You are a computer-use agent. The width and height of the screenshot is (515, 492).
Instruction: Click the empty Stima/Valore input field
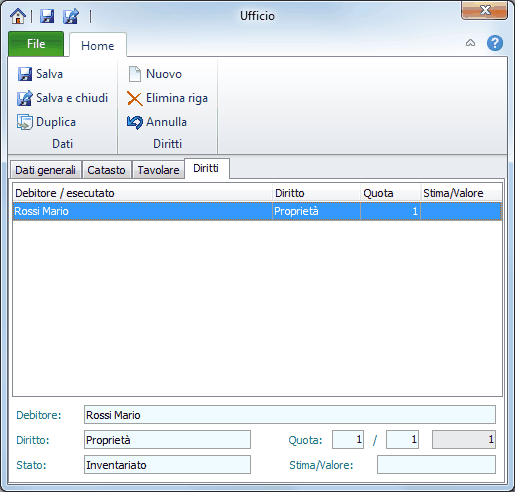coord(436,465)
